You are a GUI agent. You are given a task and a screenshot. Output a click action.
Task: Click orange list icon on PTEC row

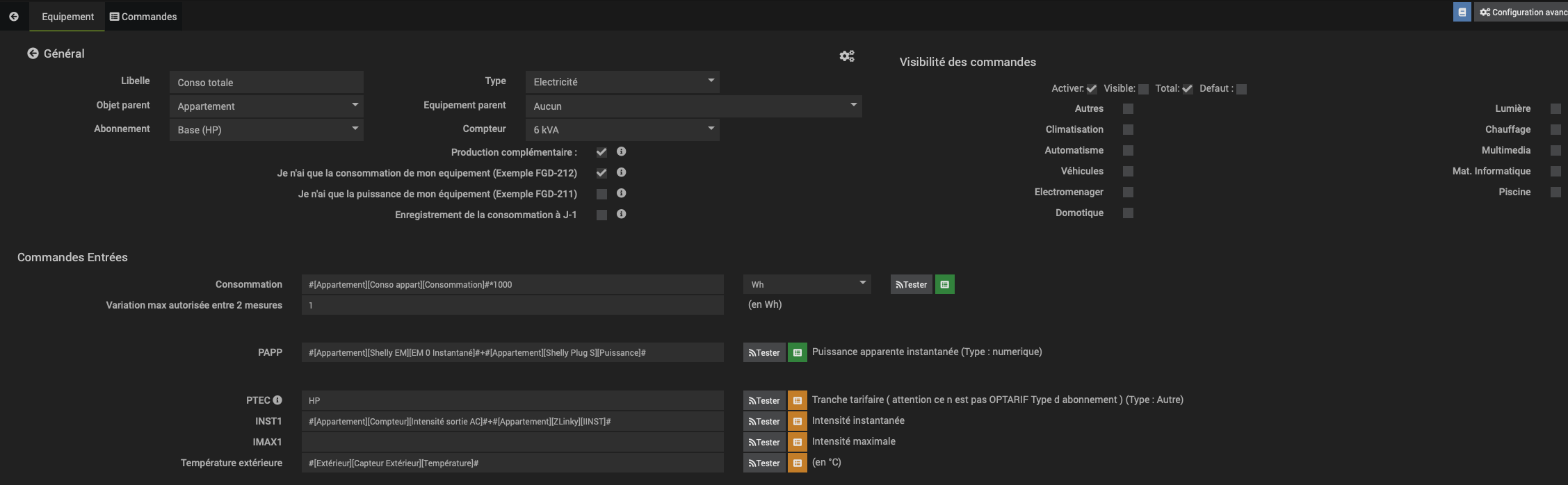[797, 401]
